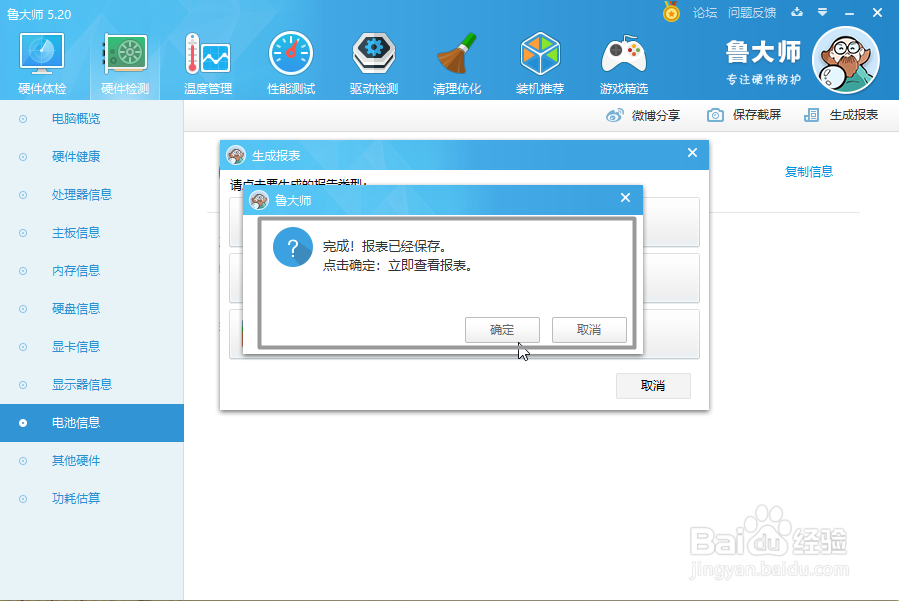The image size is (899, 601).
Task: Open 装机推荐 cube icon
Action: pos(540,54)
